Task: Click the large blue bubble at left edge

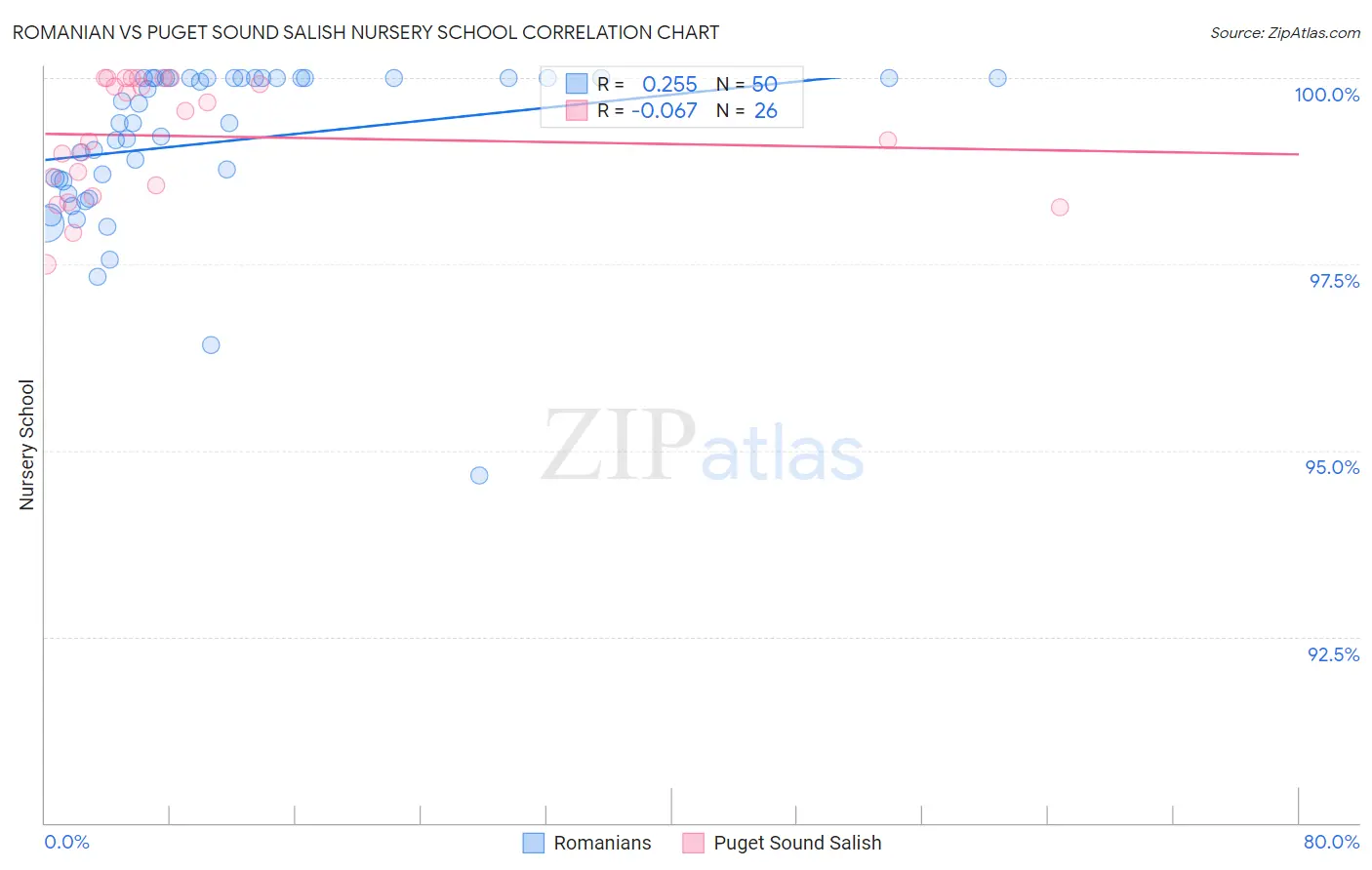Action: (x=45, y=223)
